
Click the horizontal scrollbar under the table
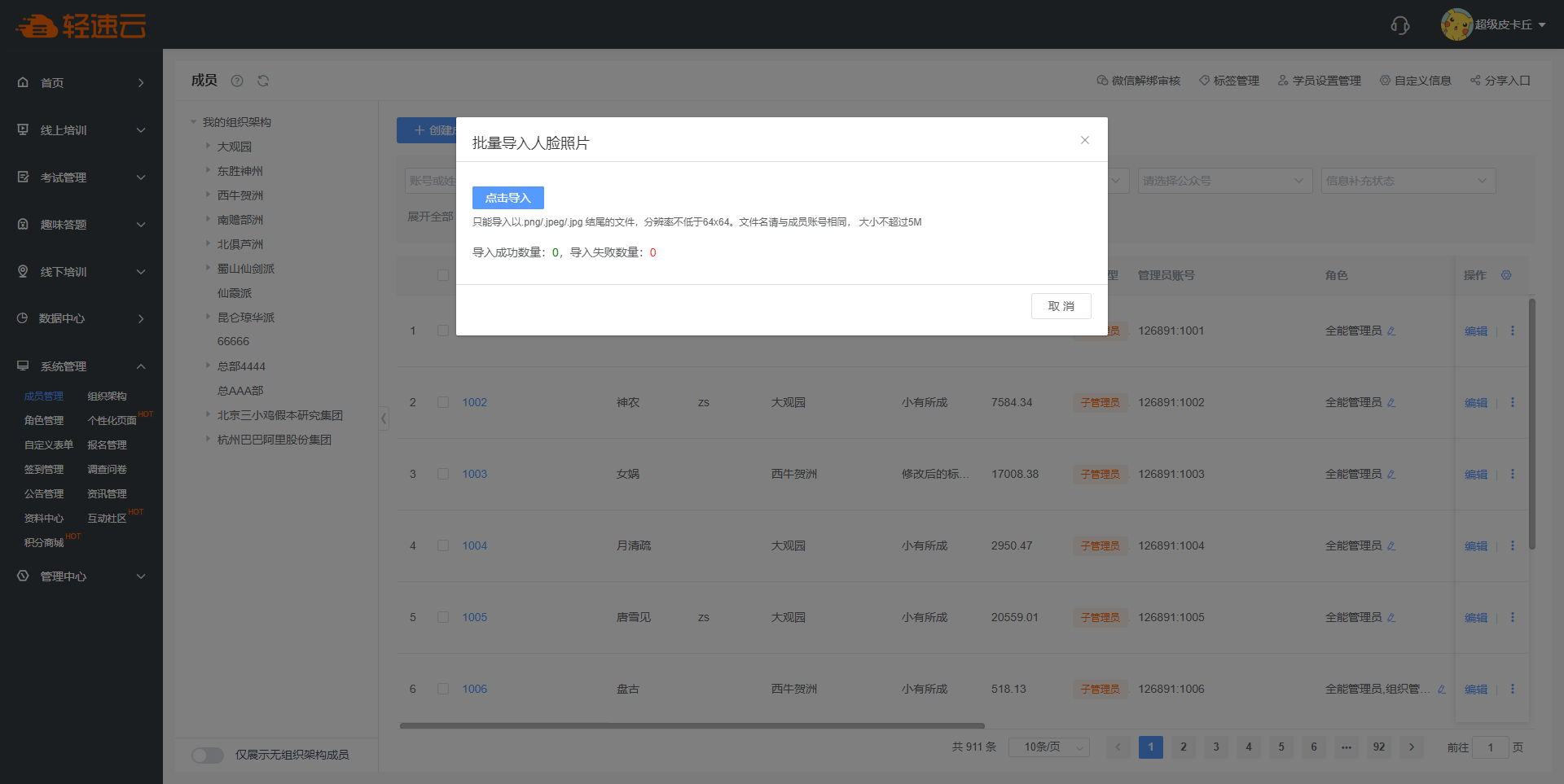point(692,725)
